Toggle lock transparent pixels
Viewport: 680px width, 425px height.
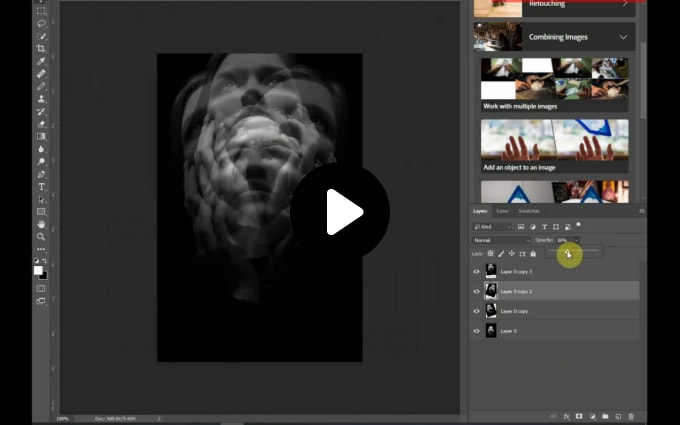[490, 254]
